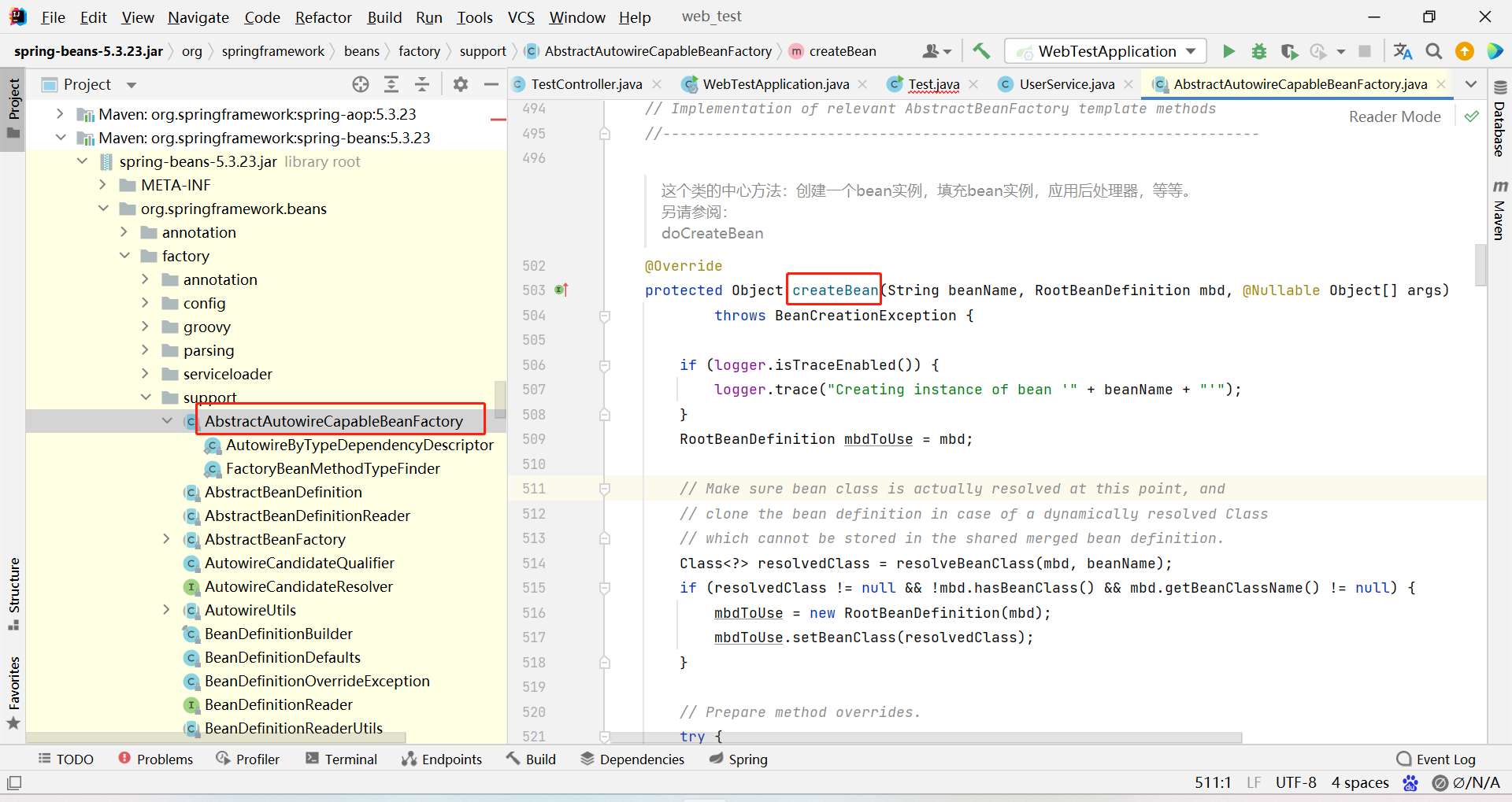Toggle Reader Mode in editor

(x=1394, y=116)
